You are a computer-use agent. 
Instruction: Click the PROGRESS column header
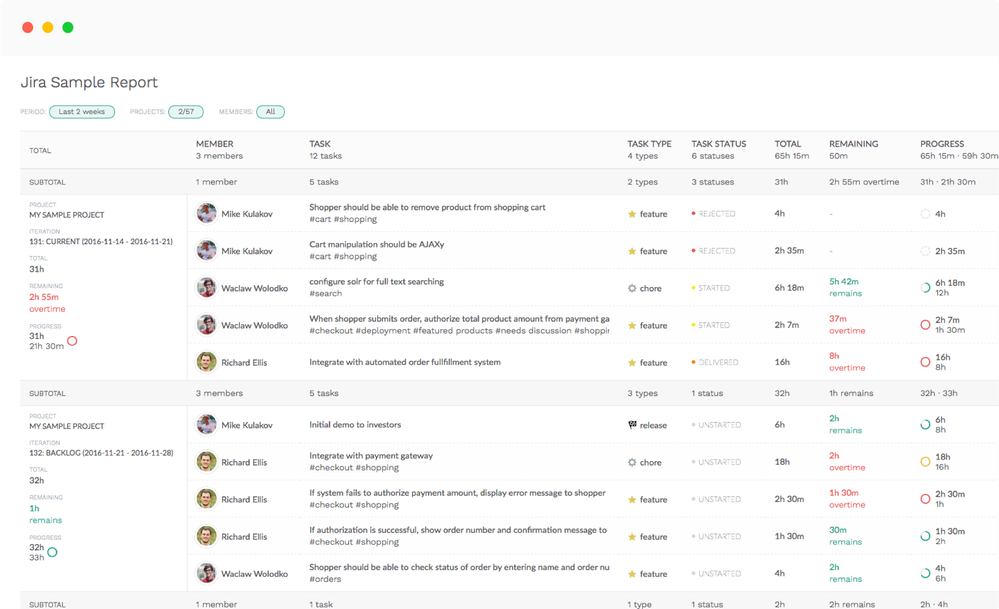click(x=942, y=144)
